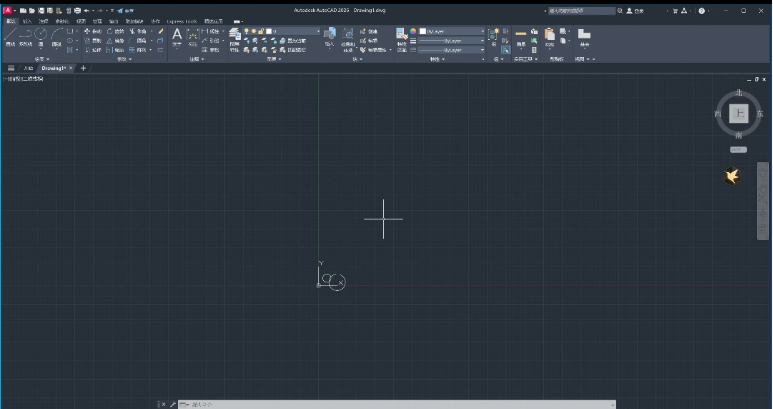
Task: Click the application menu A logo
Action: point(7,10)
